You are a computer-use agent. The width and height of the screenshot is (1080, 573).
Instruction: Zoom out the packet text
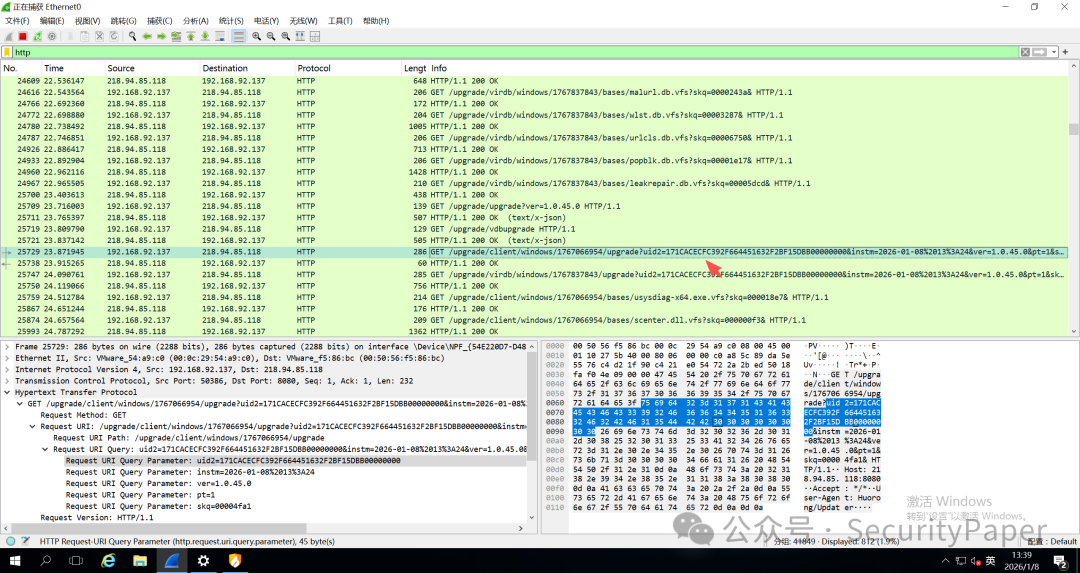tap(271, 36)
